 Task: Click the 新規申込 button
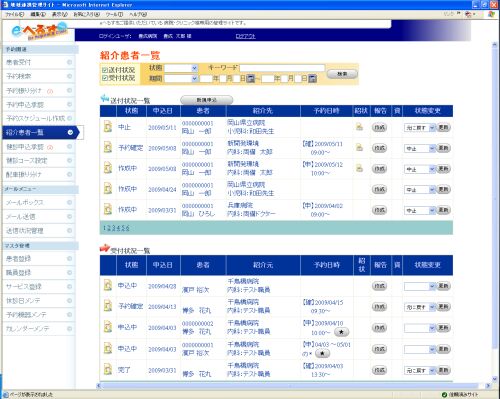point(206,100)
